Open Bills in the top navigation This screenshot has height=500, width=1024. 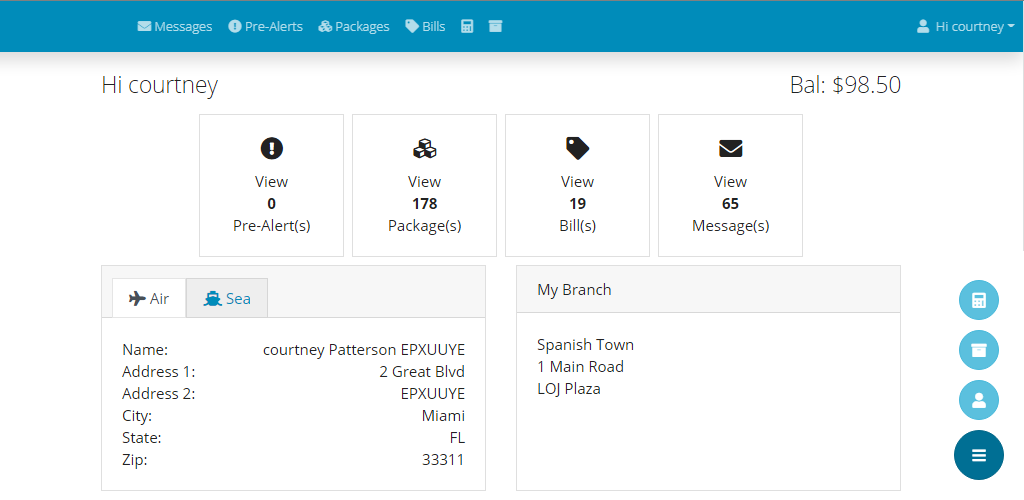pyautogui.click(x=425, y=27)
